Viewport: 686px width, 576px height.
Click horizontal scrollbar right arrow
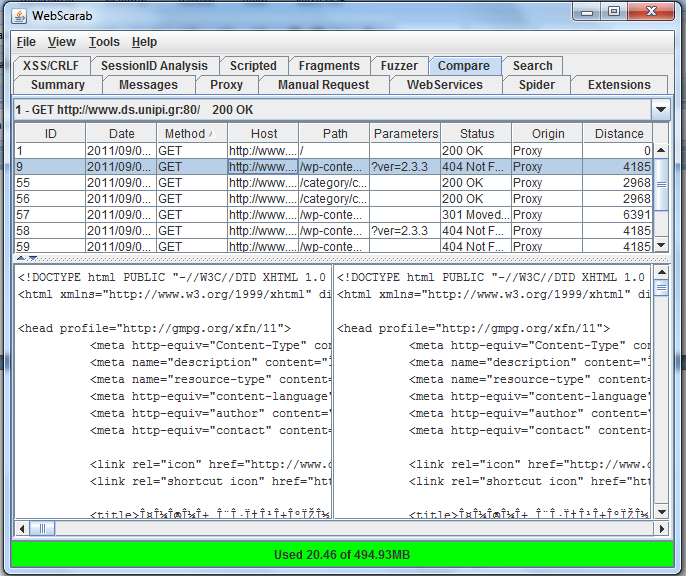[x=662, y=529]
